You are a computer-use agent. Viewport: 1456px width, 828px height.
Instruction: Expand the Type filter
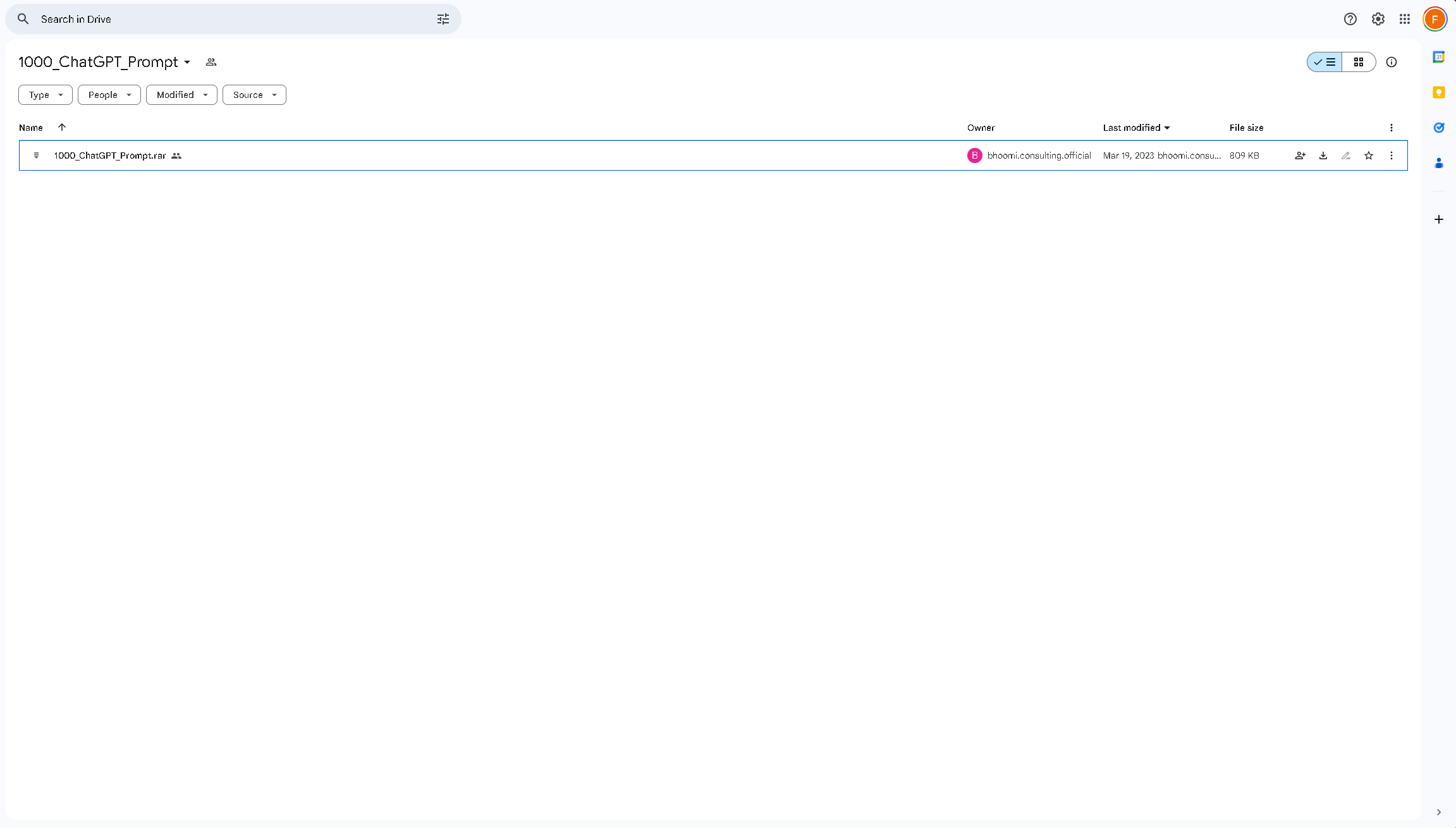click(x=46, y=95)
